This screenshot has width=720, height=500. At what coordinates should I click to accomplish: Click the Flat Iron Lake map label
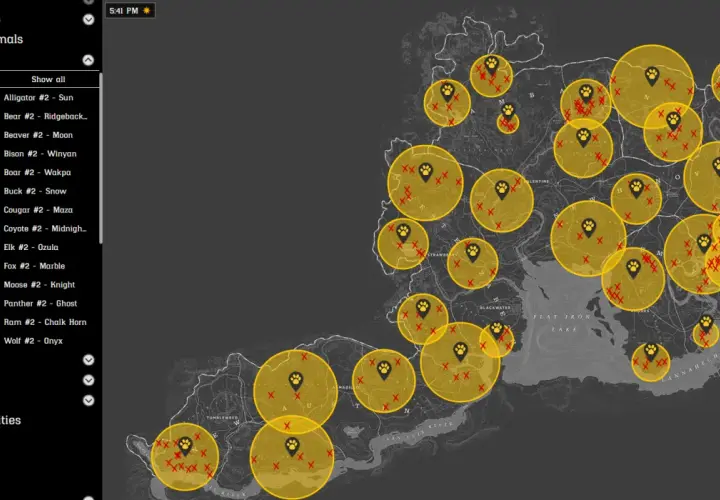point(562,323)
